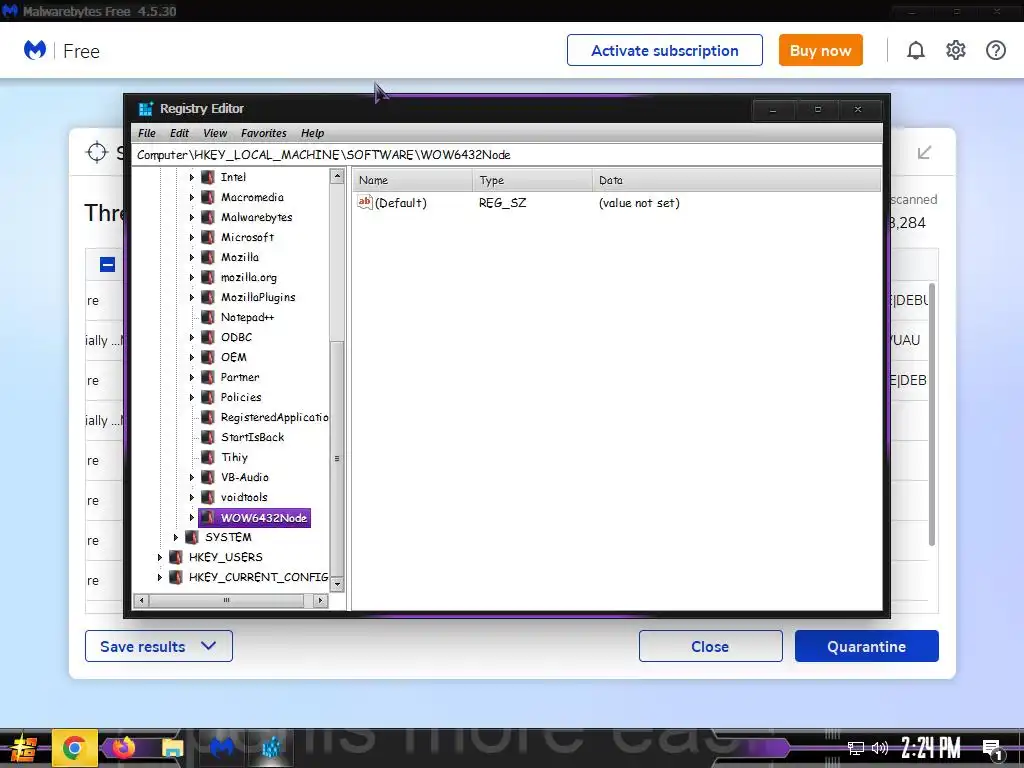Open Malwarebytes help question mark
The image size is (1024, 768).
[x=995, y=50]
